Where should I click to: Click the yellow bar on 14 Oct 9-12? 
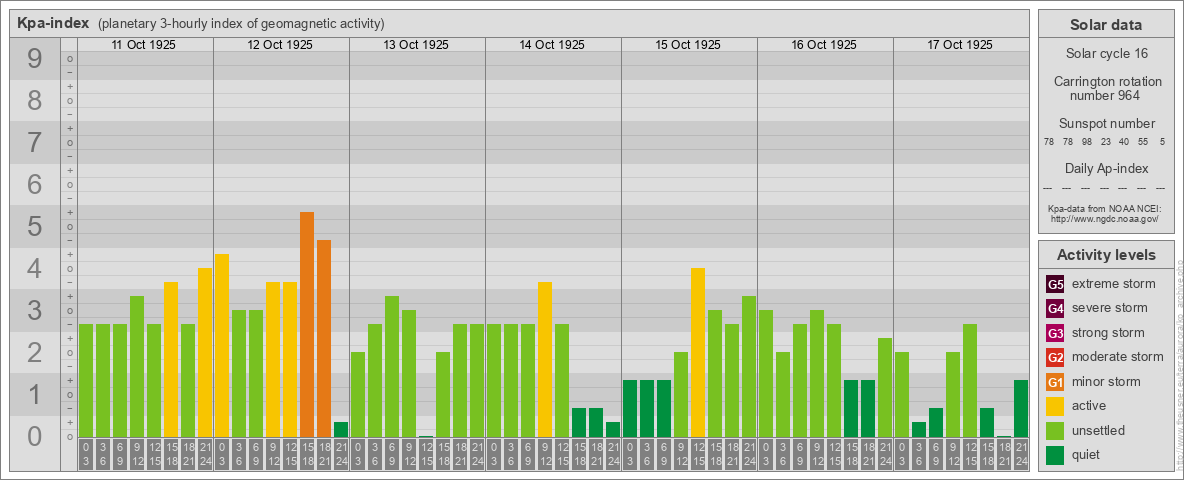(x=544, y=359)
